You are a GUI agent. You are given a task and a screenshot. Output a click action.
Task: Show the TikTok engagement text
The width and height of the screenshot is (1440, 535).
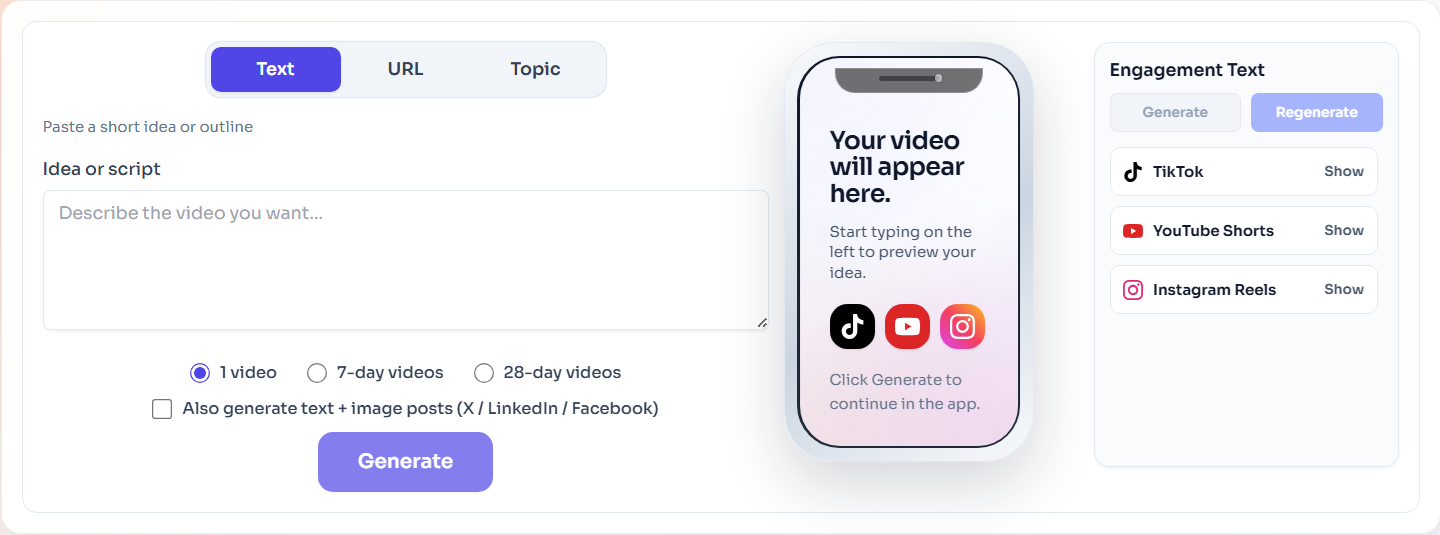click(1344, 171)
